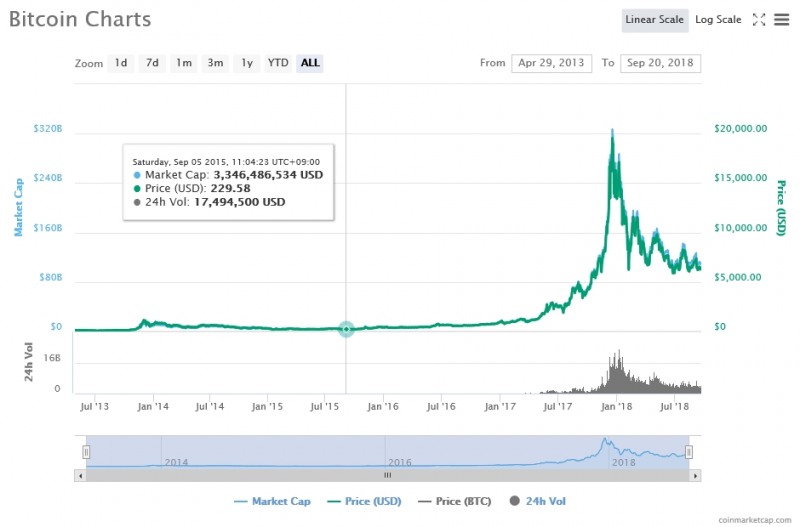Click the 2018 navigator label
800x527 pixels.
[623, 462]
